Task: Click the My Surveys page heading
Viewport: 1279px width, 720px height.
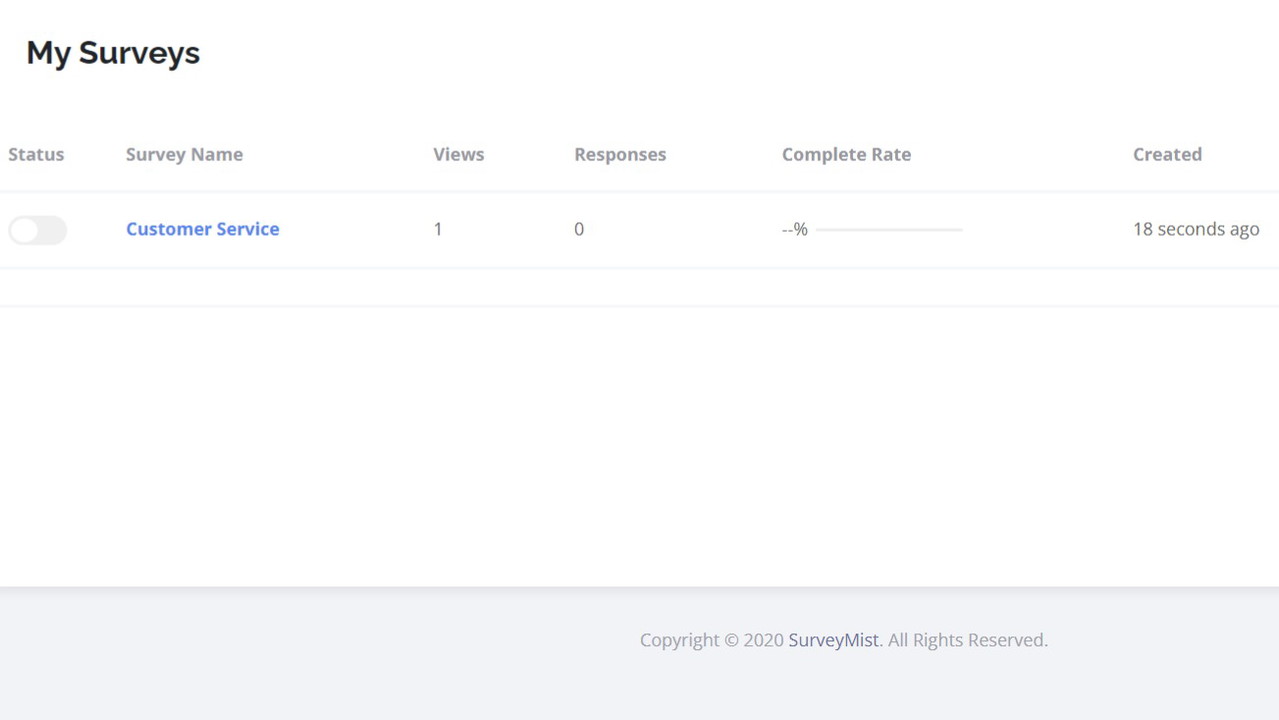Action: pos(113,53)
